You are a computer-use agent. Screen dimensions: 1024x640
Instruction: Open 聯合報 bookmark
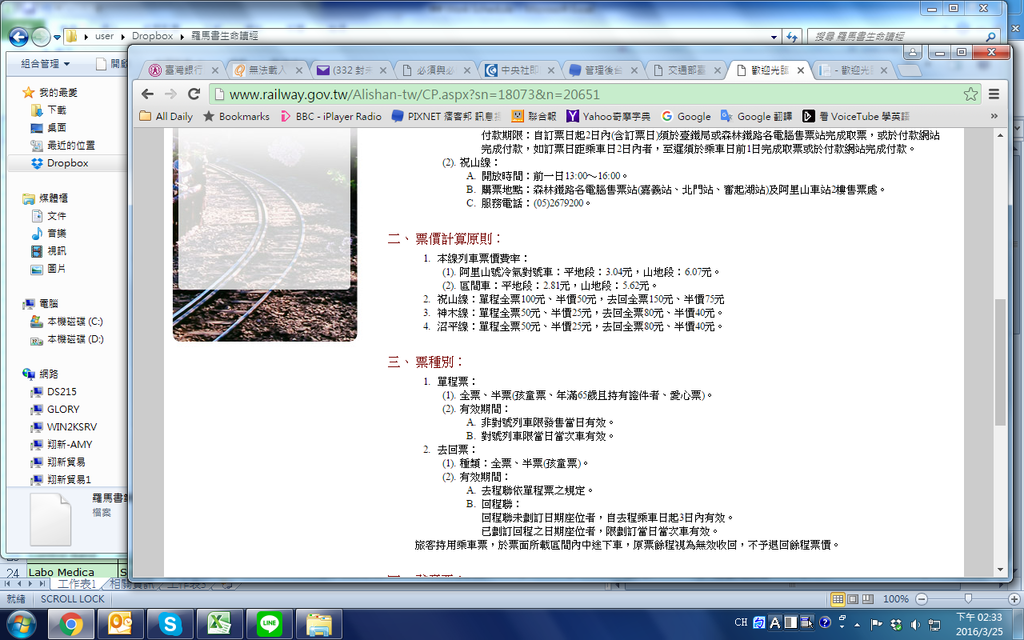coord(534,116)
